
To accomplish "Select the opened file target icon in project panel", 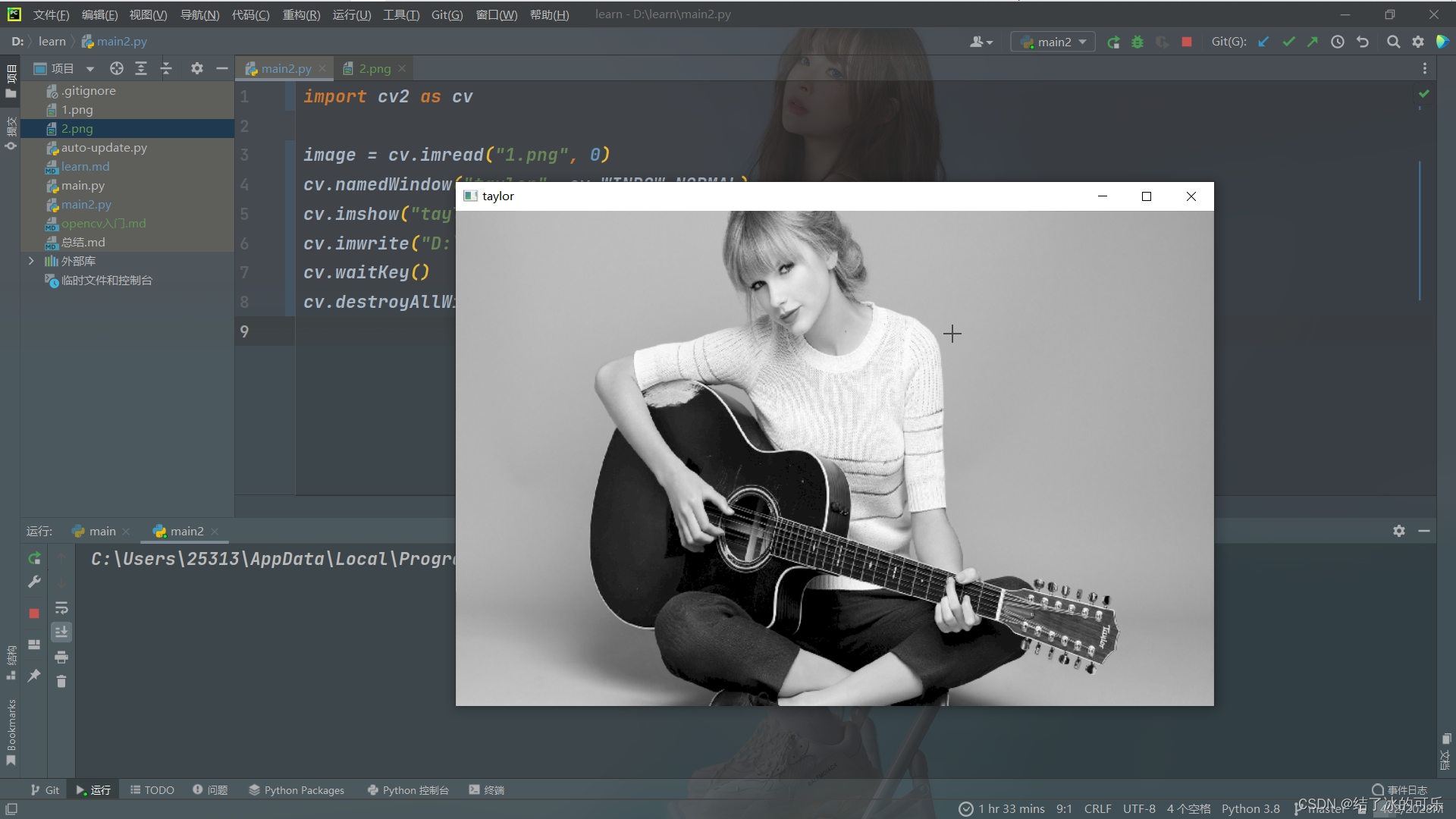I will [x=116, y=69].
